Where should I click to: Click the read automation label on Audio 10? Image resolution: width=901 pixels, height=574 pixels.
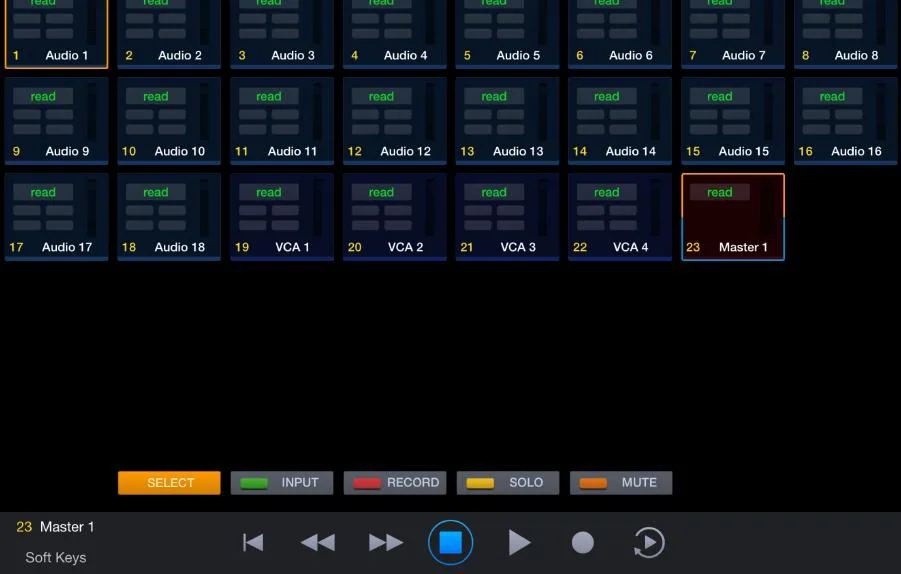point(156,97)
